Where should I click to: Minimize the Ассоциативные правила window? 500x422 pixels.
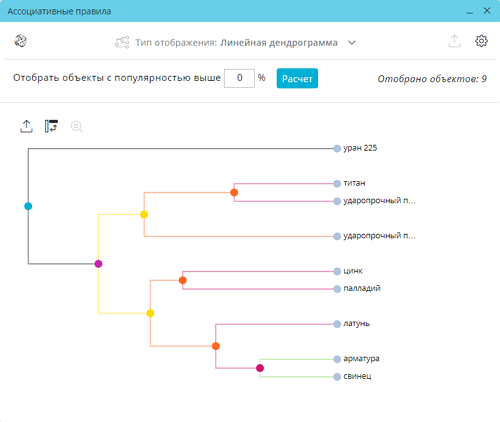470,11
